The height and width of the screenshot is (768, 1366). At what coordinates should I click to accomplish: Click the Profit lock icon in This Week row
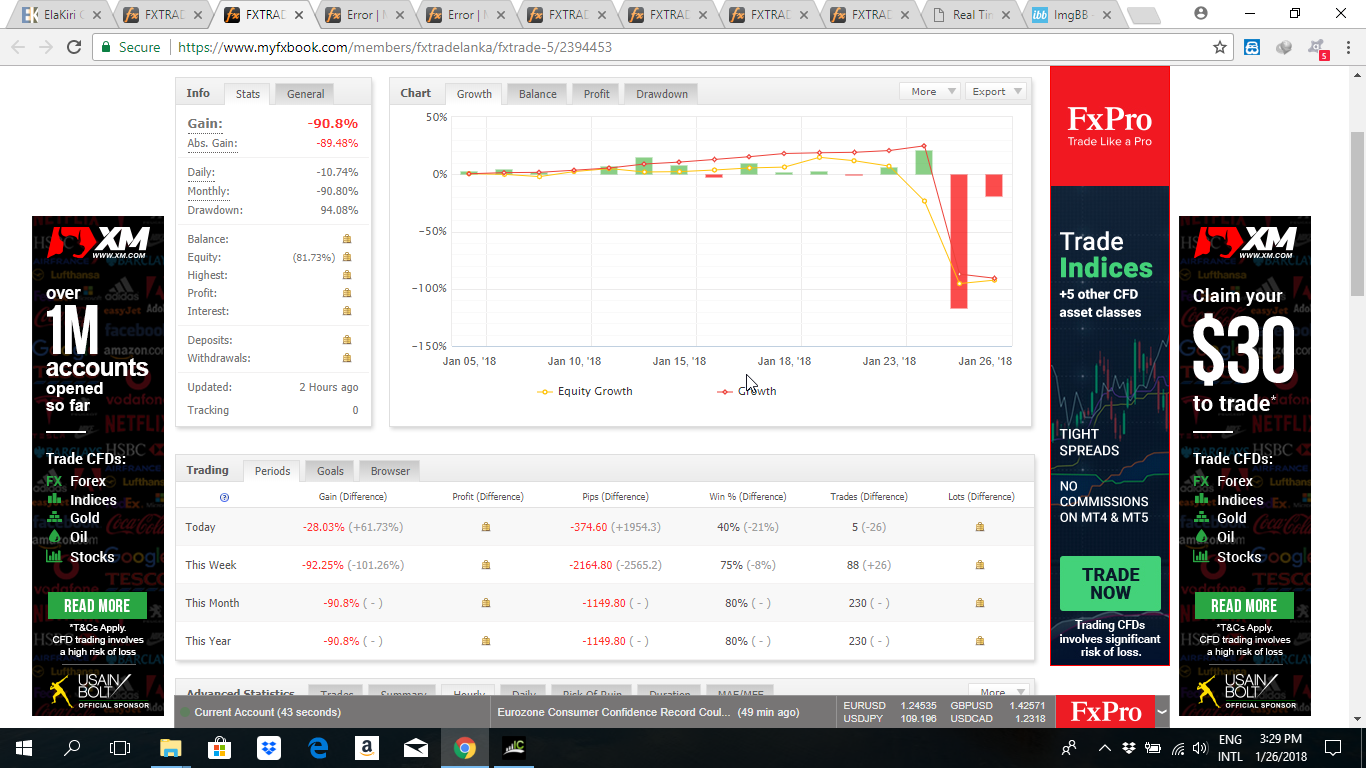(x=486, y=565)
